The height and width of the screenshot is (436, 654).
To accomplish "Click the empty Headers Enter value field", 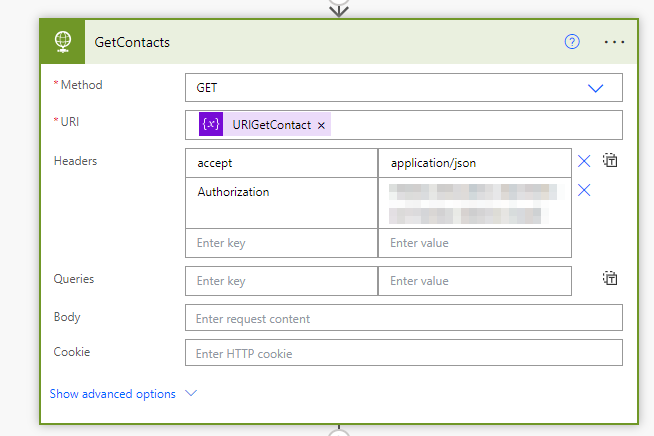I will point(474,243).
